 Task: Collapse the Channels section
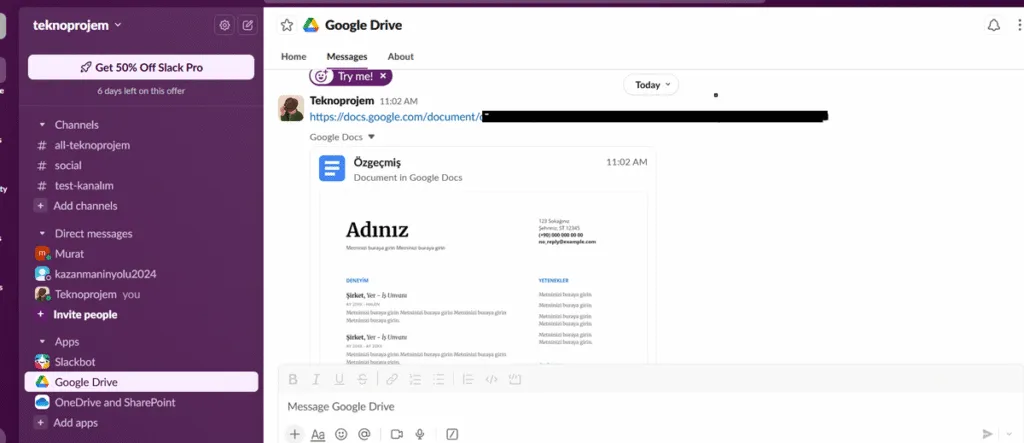pos(42,125)
